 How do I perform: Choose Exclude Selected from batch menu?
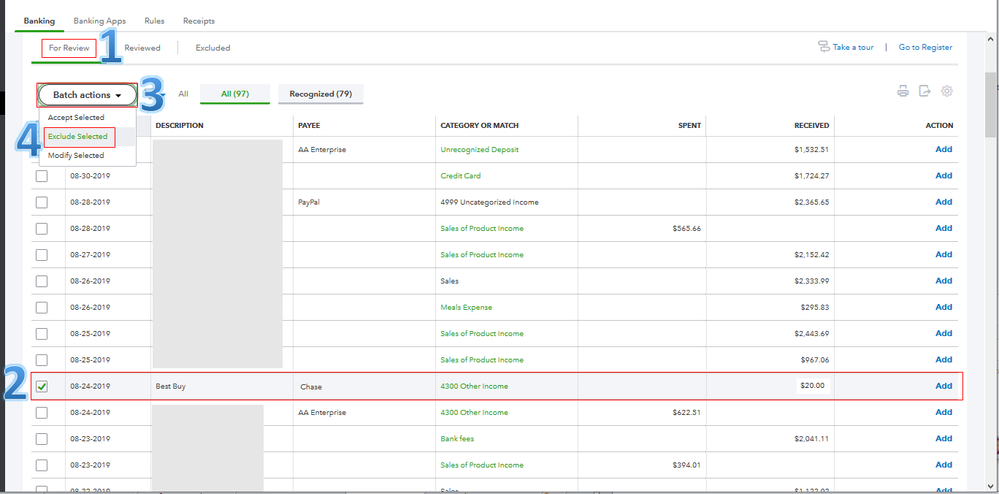click(78, 136)
